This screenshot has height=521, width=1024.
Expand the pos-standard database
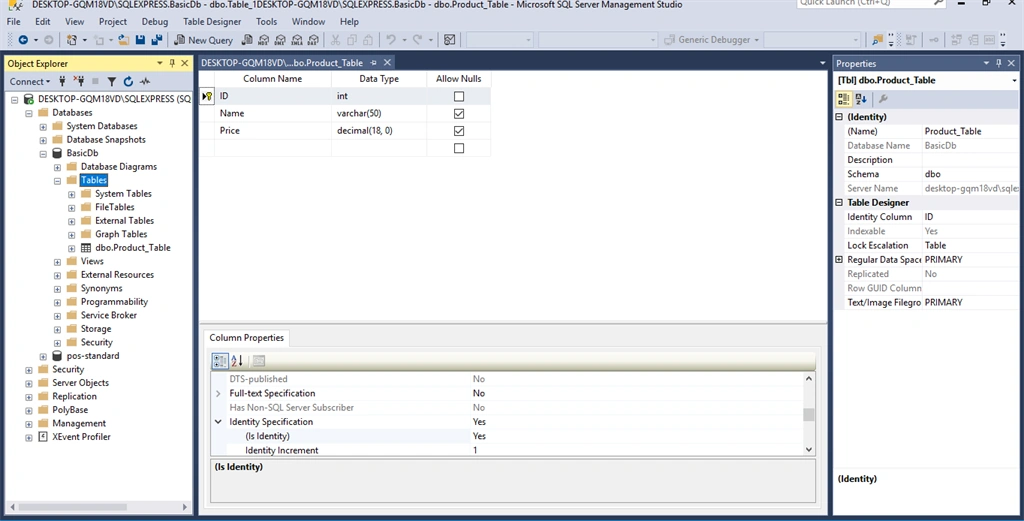43,356
